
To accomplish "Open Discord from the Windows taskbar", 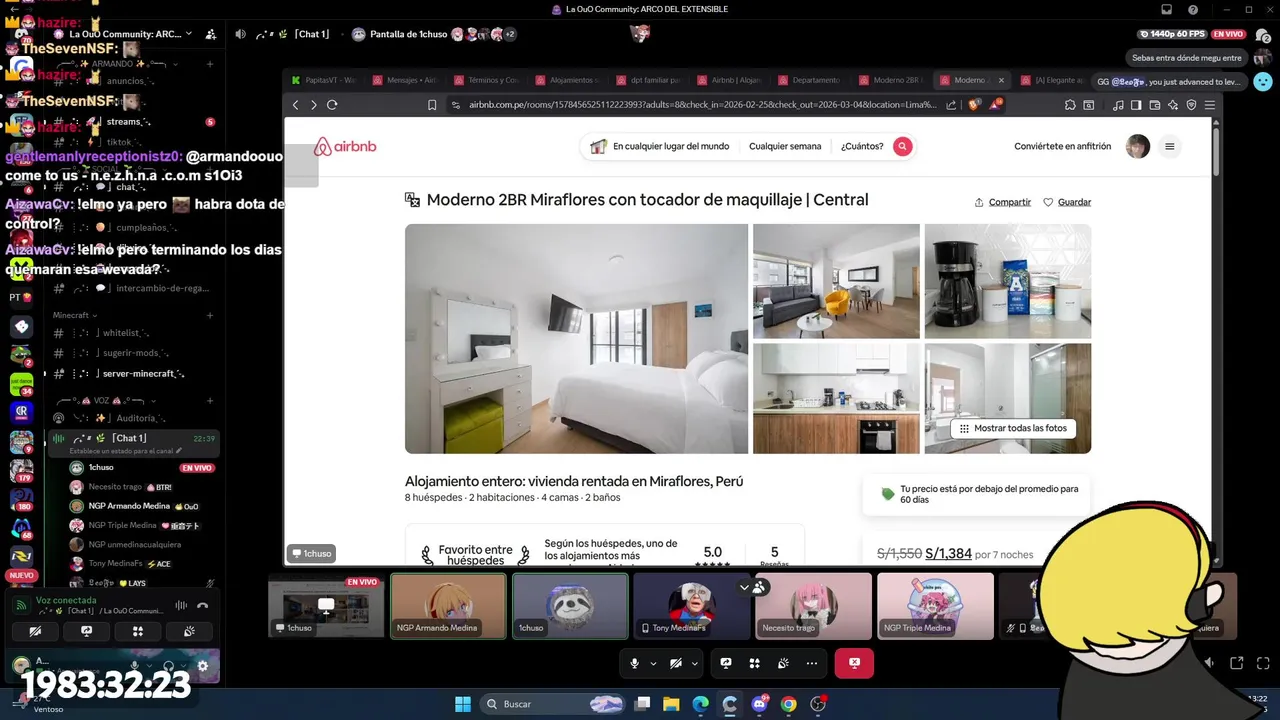I will (x=758, y=704).
